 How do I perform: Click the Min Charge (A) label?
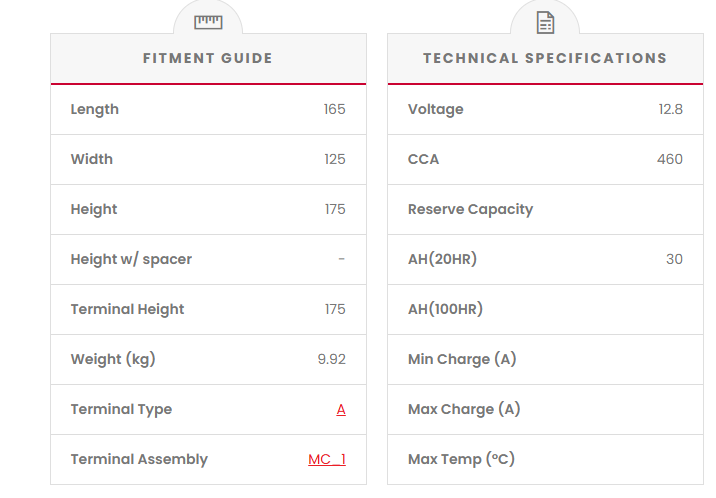point(462,359)
